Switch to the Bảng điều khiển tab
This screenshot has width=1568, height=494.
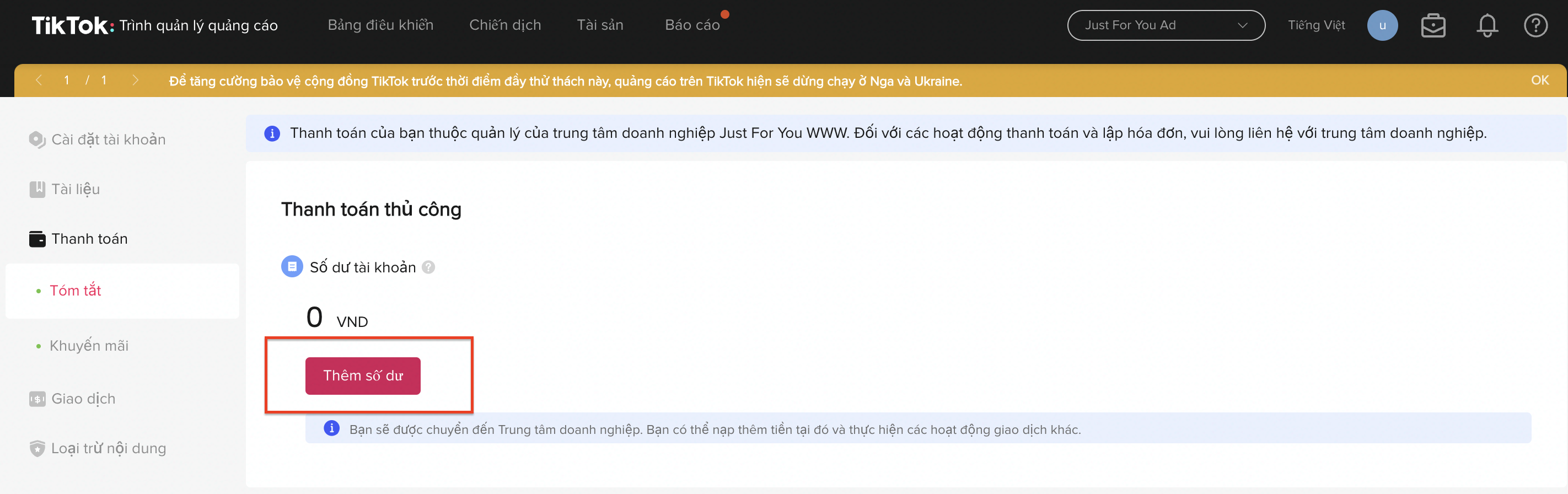coord(380,25)
